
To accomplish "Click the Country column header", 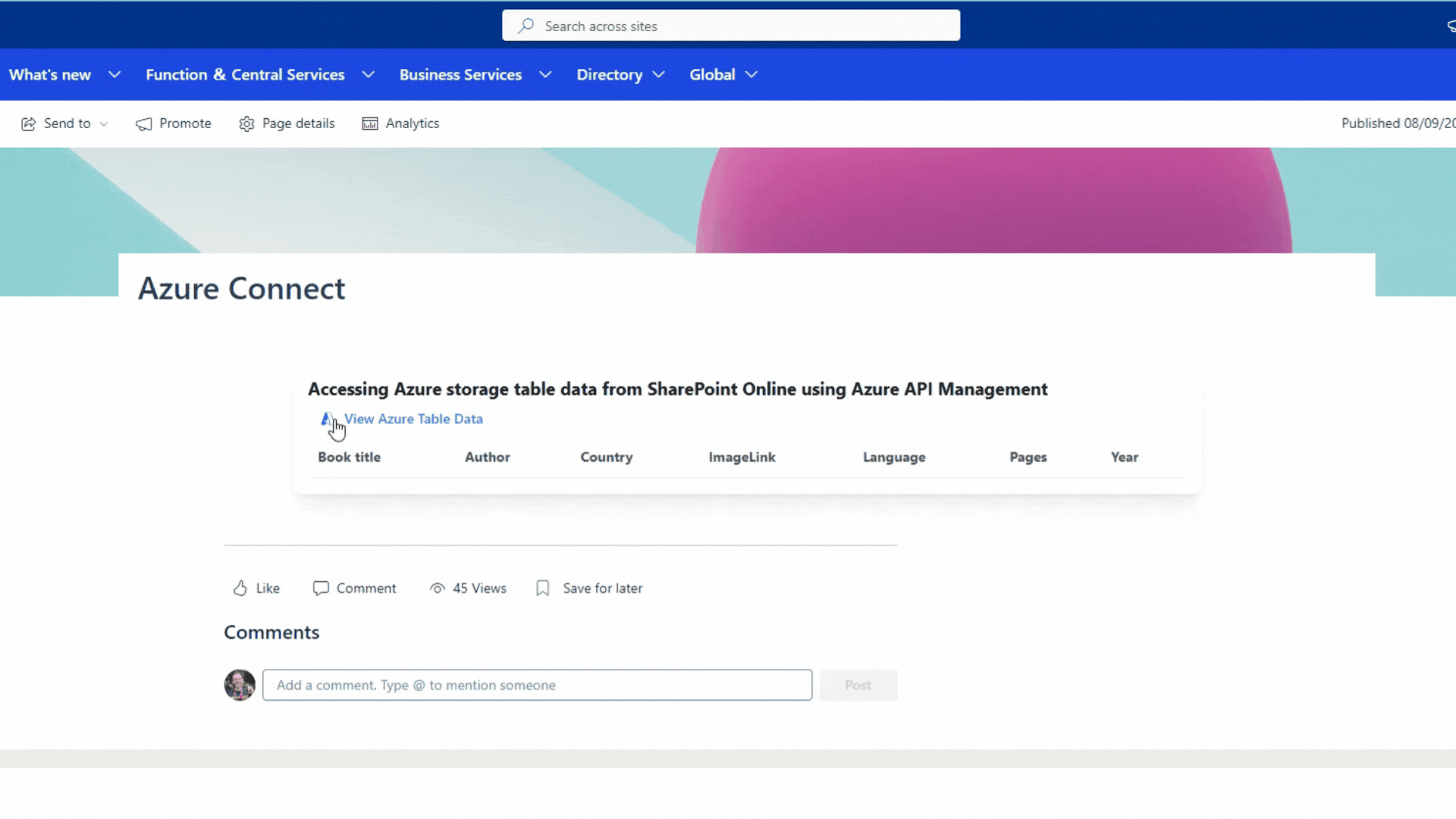I will (606, 457).
